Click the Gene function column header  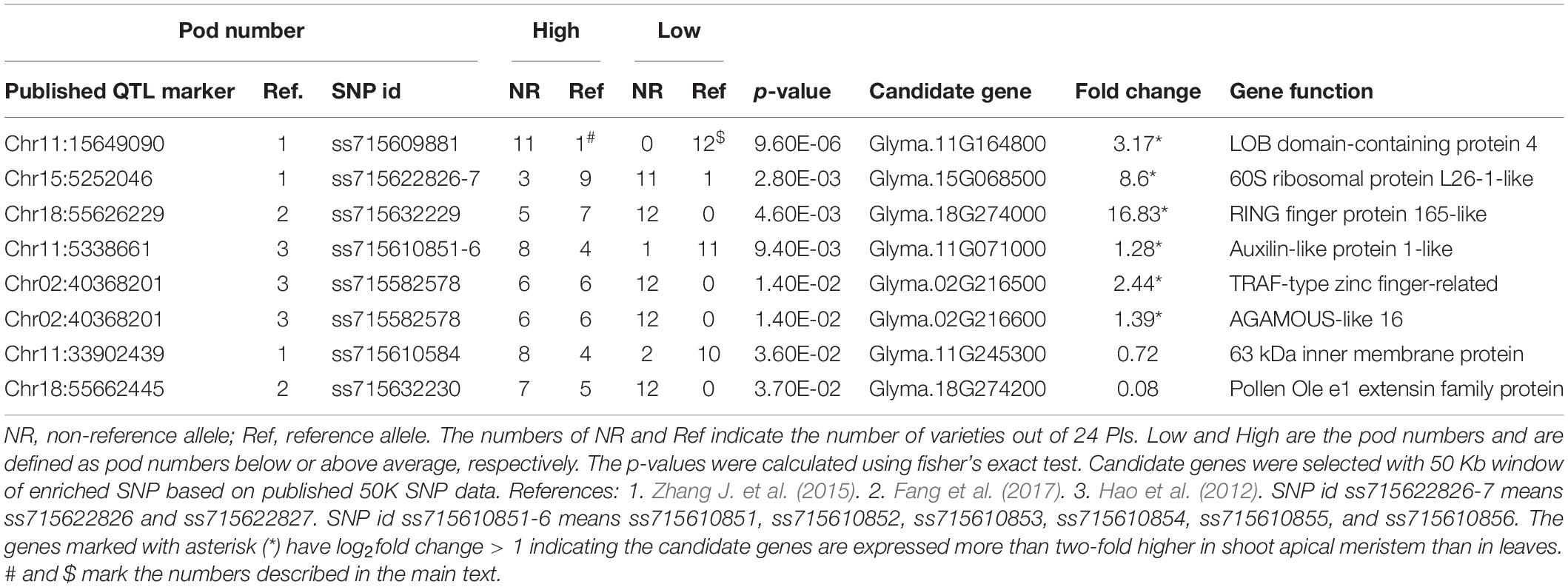[x=1301, y=91]
